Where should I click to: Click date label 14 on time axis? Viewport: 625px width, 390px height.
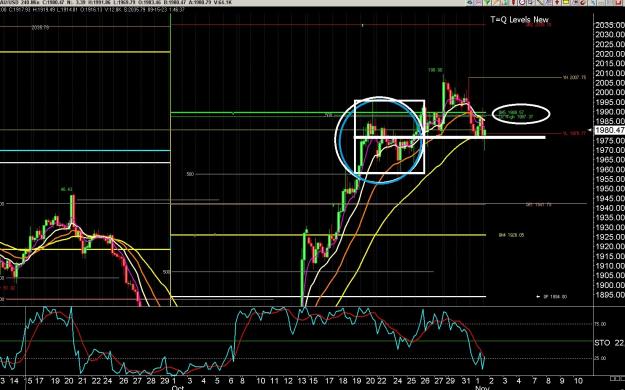[x=14, y=381]
